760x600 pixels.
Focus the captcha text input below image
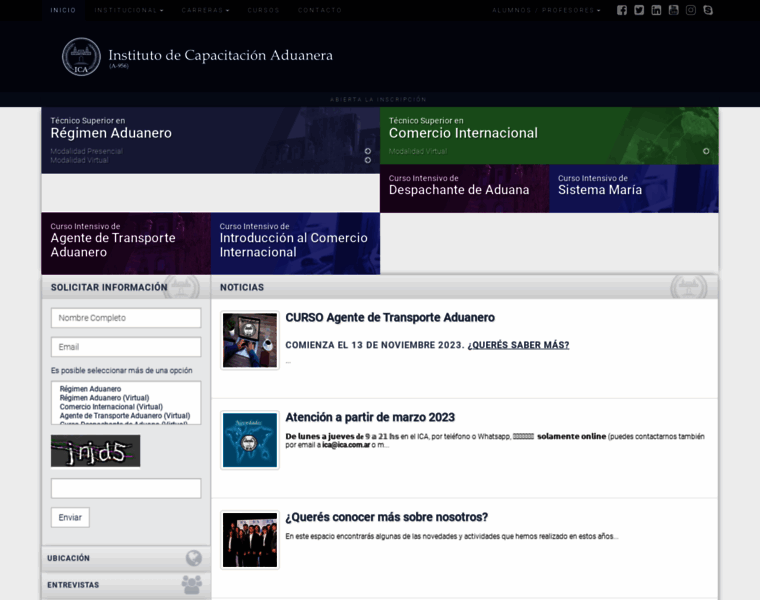pyautogui.click(x=126, y=488)
